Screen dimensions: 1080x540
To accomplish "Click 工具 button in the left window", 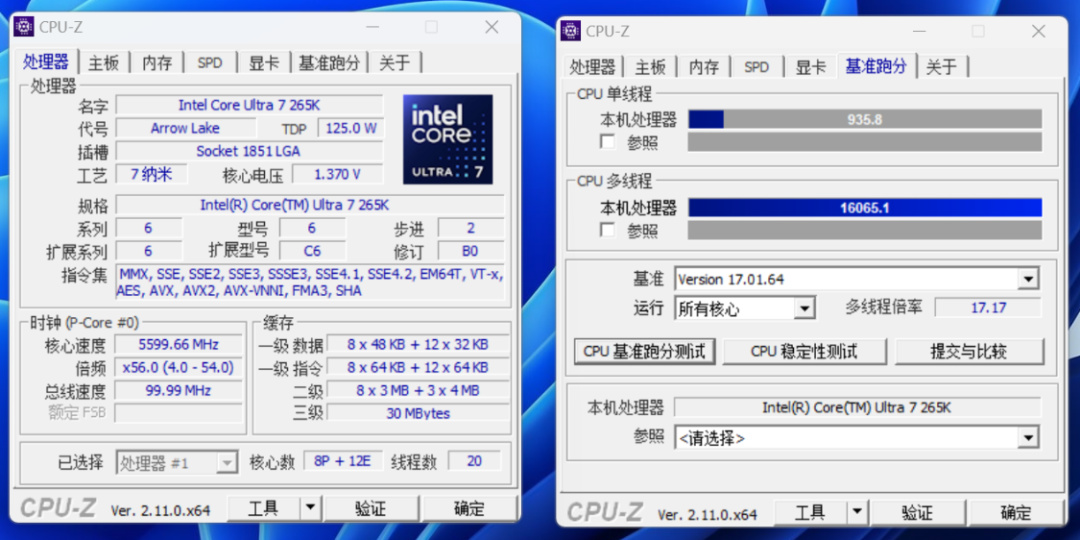I will (x=264, y=509).
